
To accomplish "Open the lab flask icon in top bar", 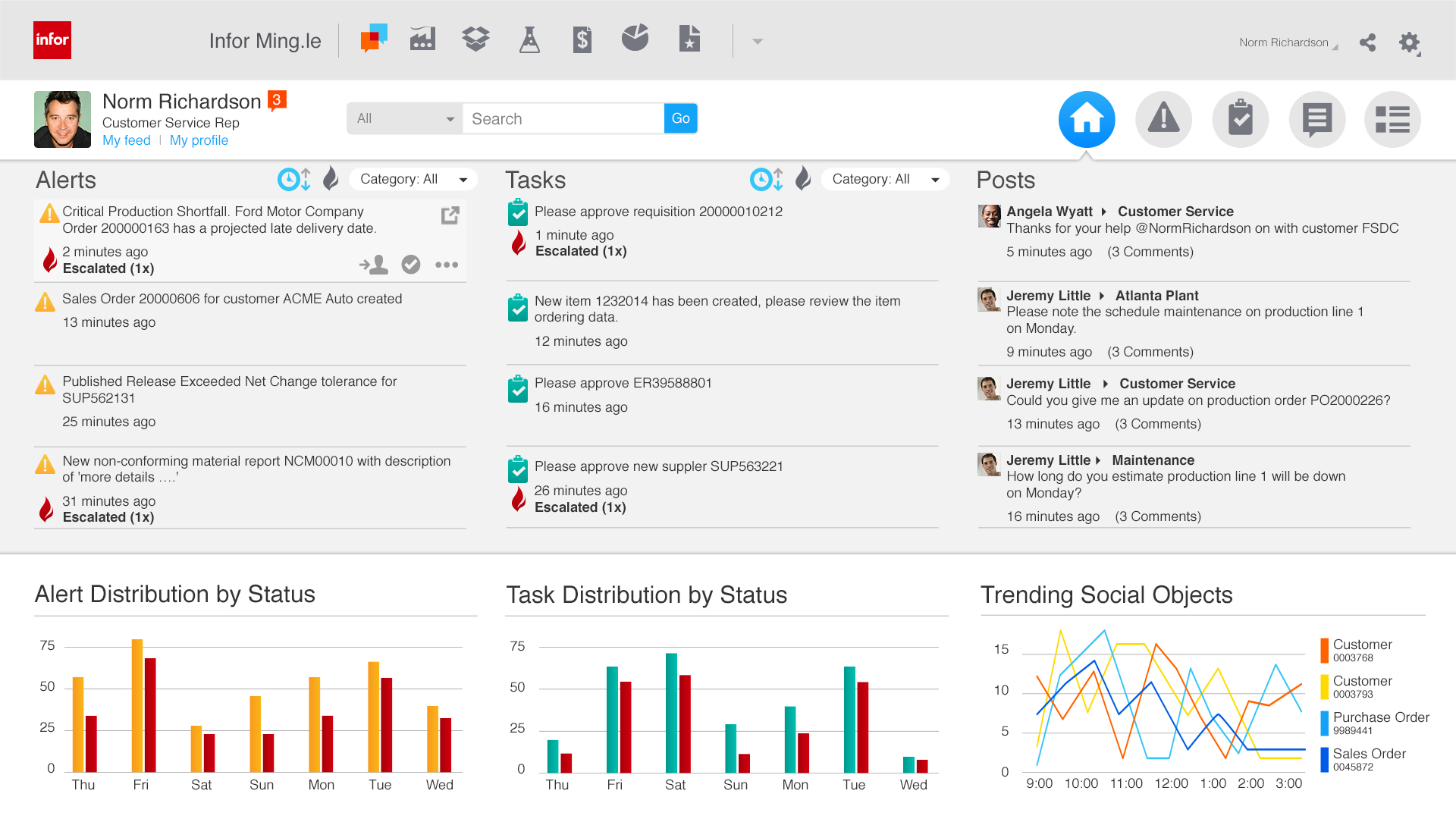I will [x=529, y=39].
